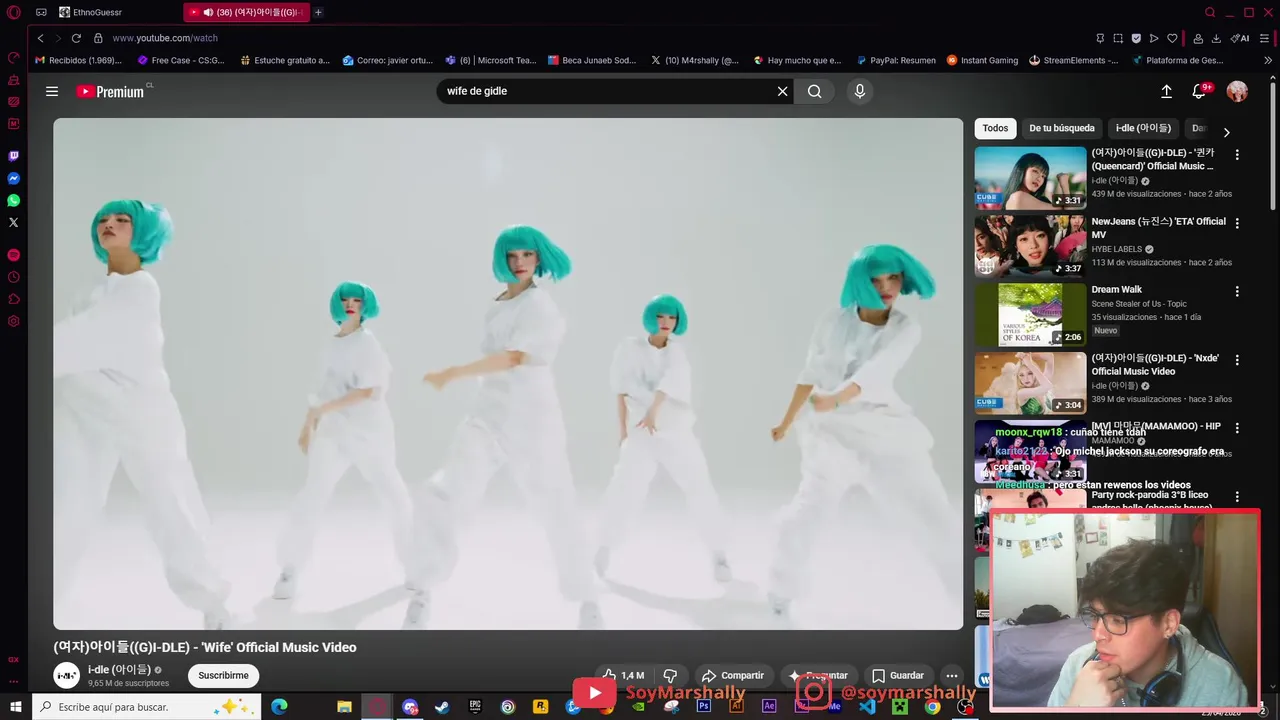Open options for the Queencard video

(1237, 155)
